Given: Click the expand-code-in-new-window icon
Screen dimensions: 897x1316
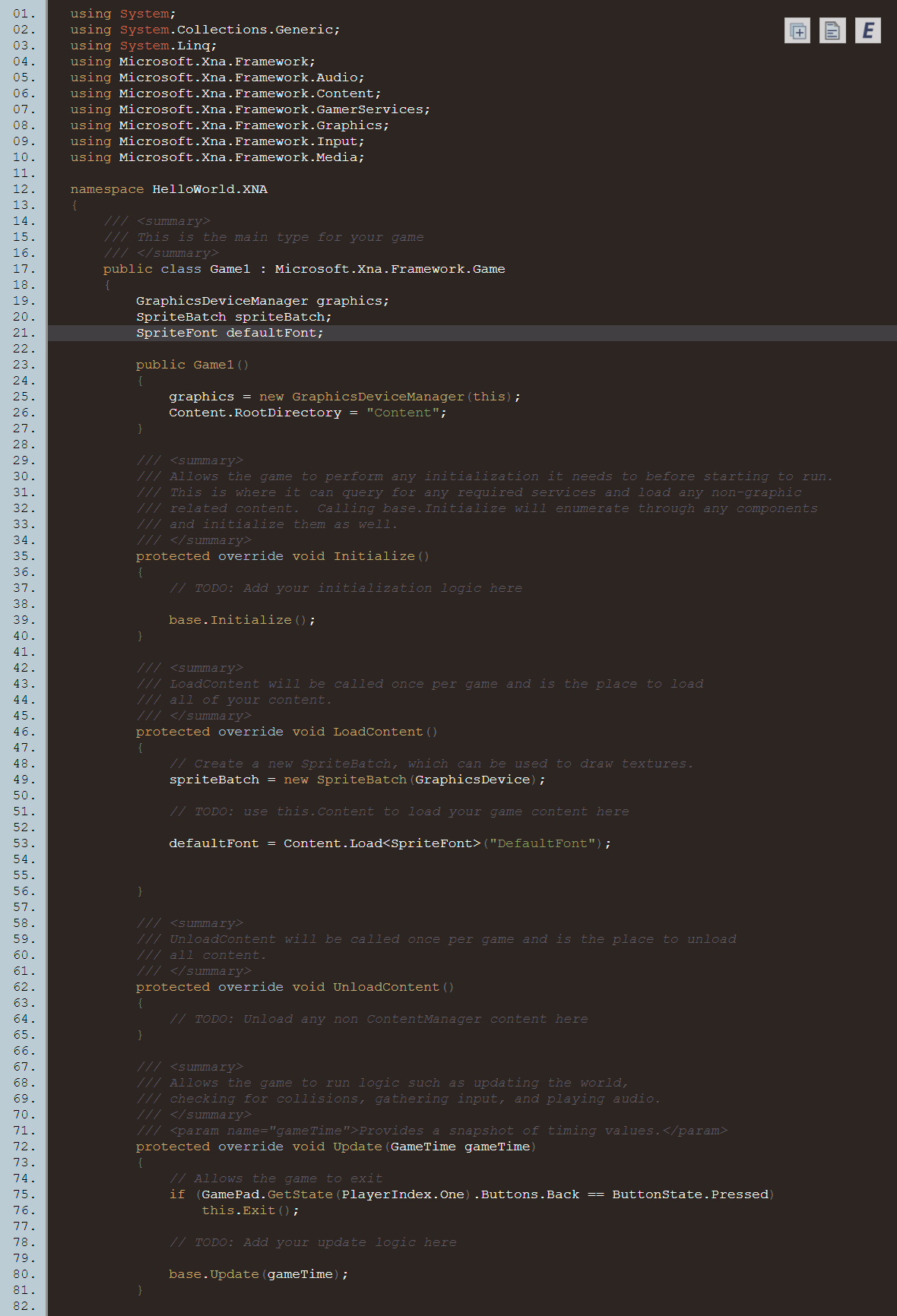Looking at the screenshot, I should pyautogui.click(x=797, y=30).
